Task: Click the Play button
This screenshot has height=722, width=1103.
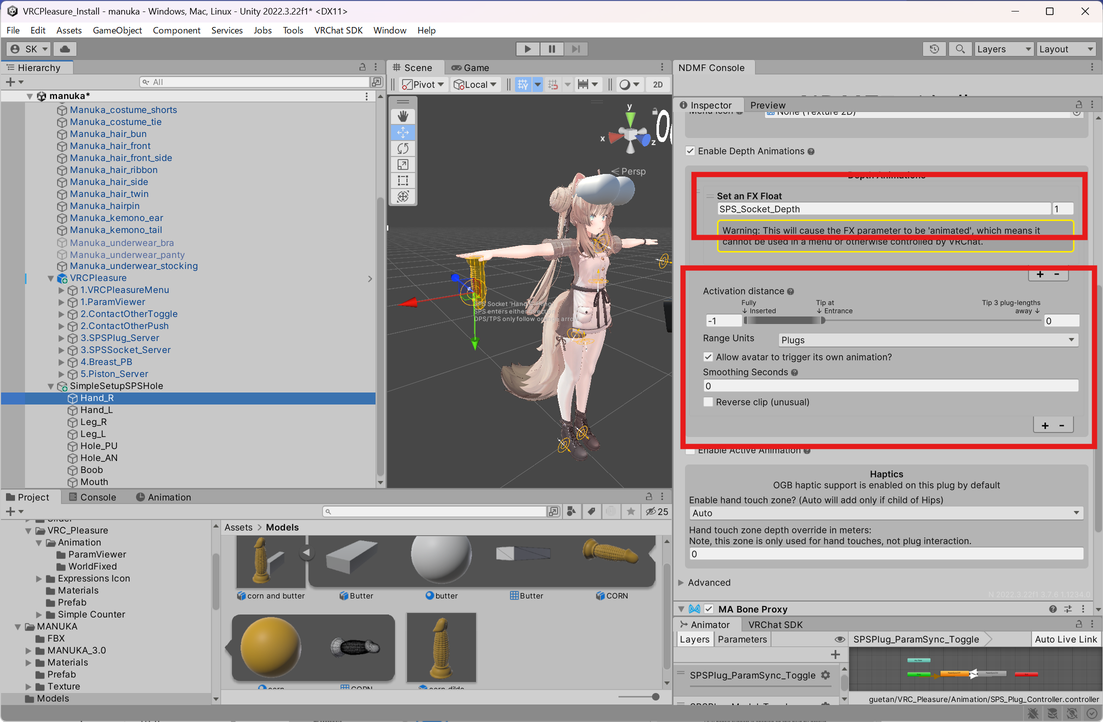Action: pos(528,49)
